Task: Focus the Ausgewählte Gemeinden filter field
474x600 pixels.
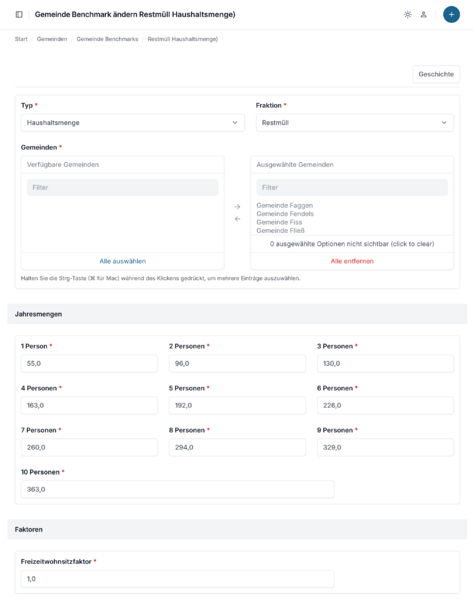Action: [352, 188]
